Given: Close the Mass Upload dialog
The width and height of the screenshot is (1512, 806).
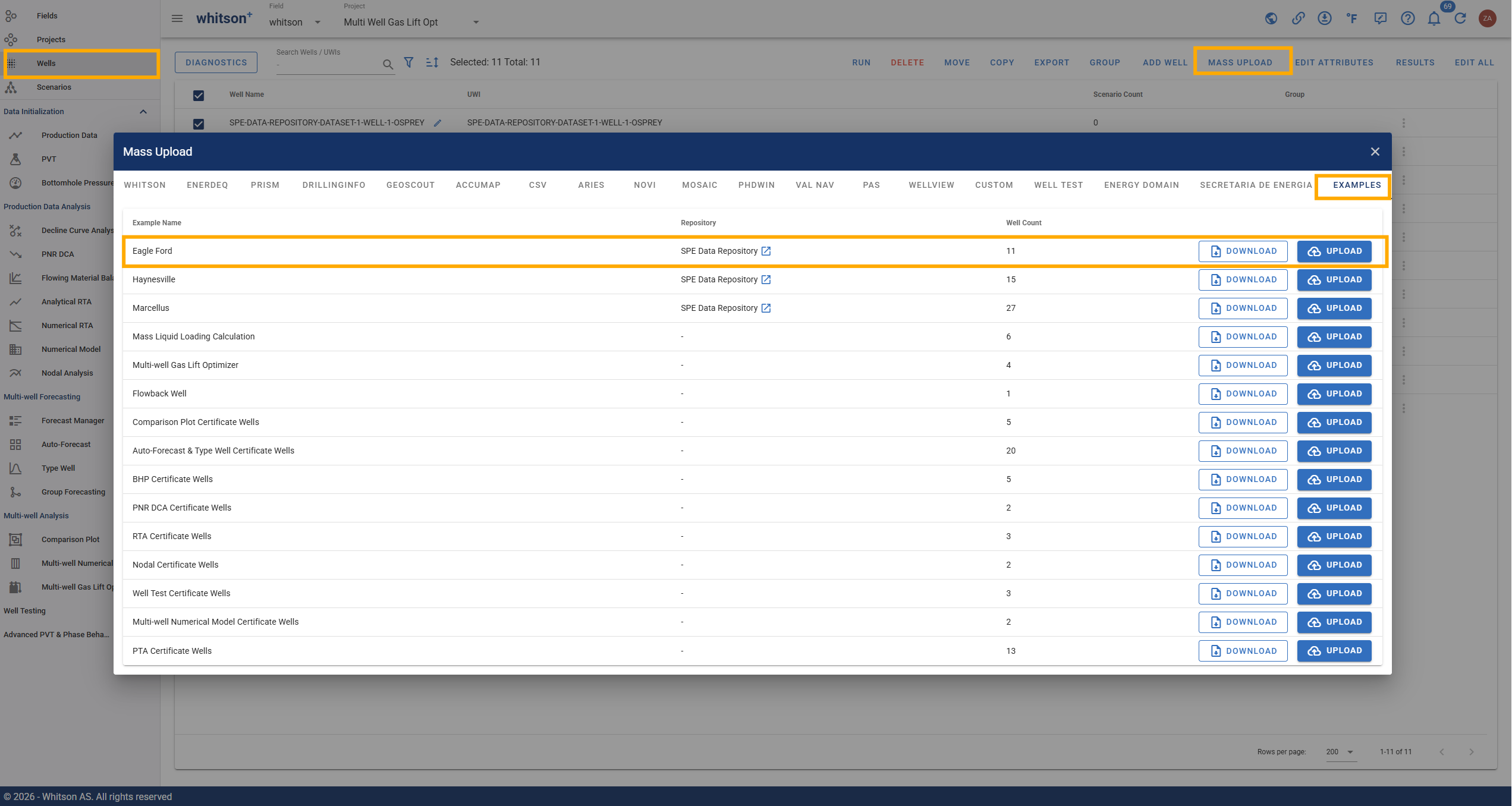Looking at the screenshot, I should pyautogui.click(x=1375, y=152).
